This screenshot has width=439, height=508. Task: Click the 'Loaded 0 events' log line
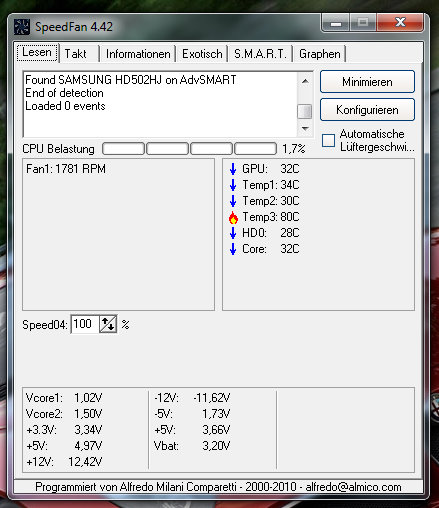[x=65, y=106]
